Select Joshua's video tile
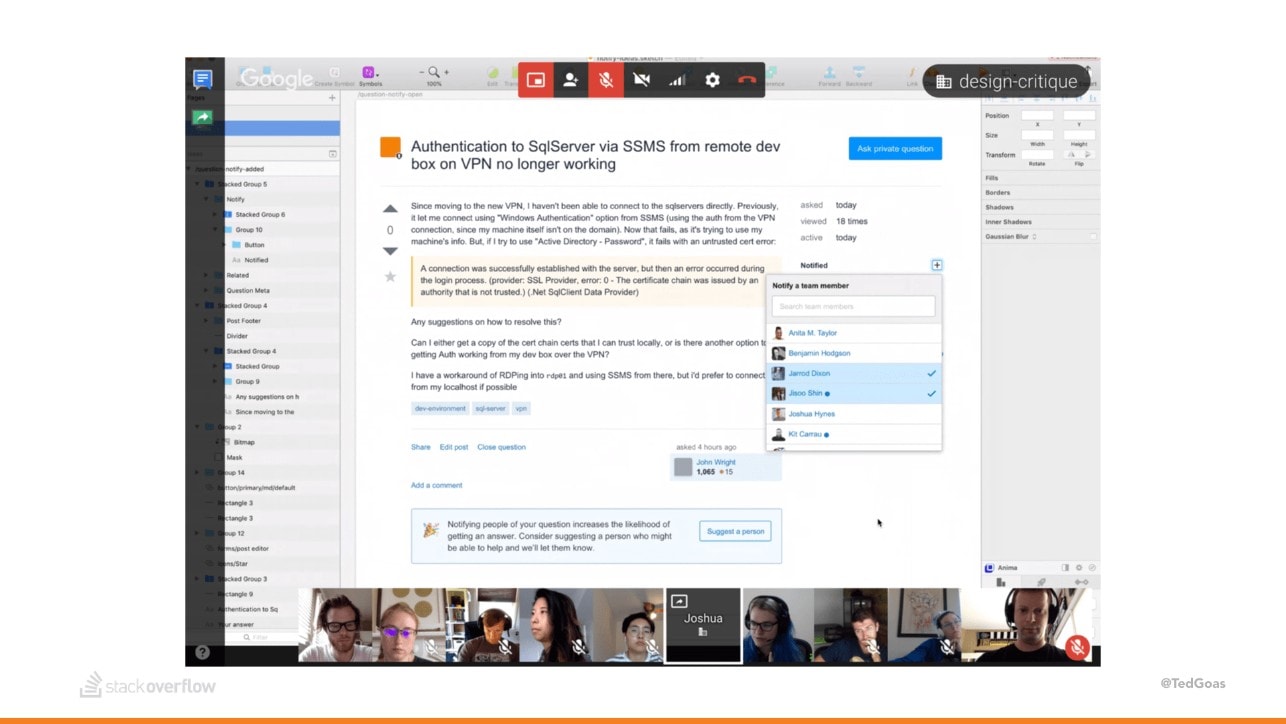The width and height of the screenshot is (1286, 724). coord(703,625)
